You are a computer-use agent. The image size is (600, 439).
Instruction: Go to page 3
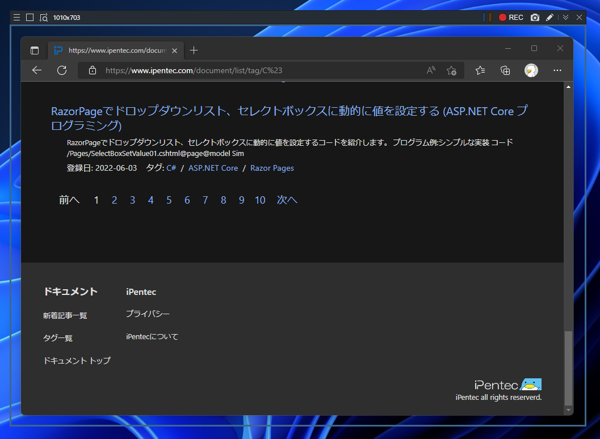click(132, 200)
